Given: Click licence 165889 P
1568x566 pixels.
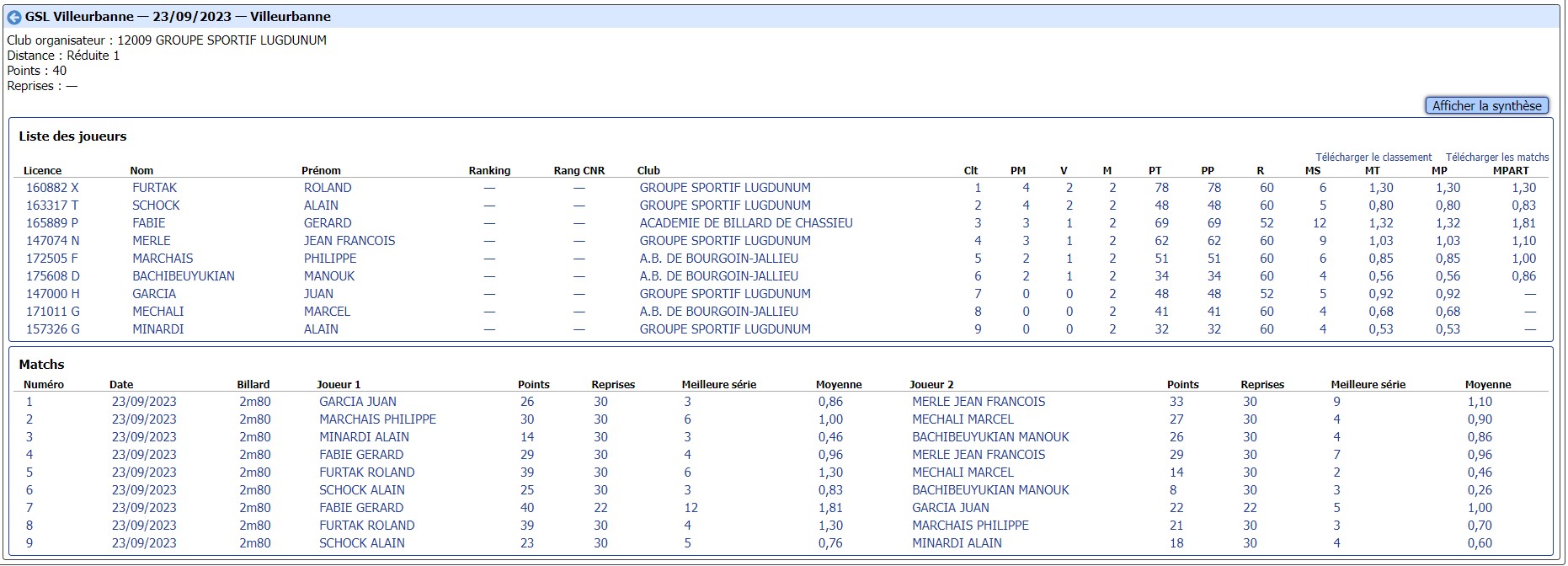Looking at the screenshot, I should [52, 223].
